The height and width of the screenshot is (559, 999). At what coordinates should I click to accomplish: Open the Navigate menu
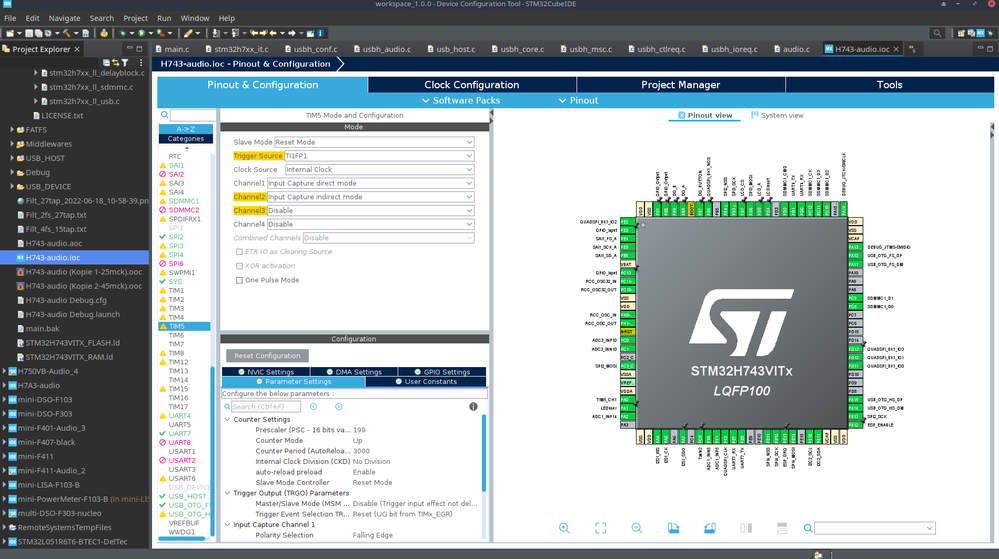pos(64,18)
